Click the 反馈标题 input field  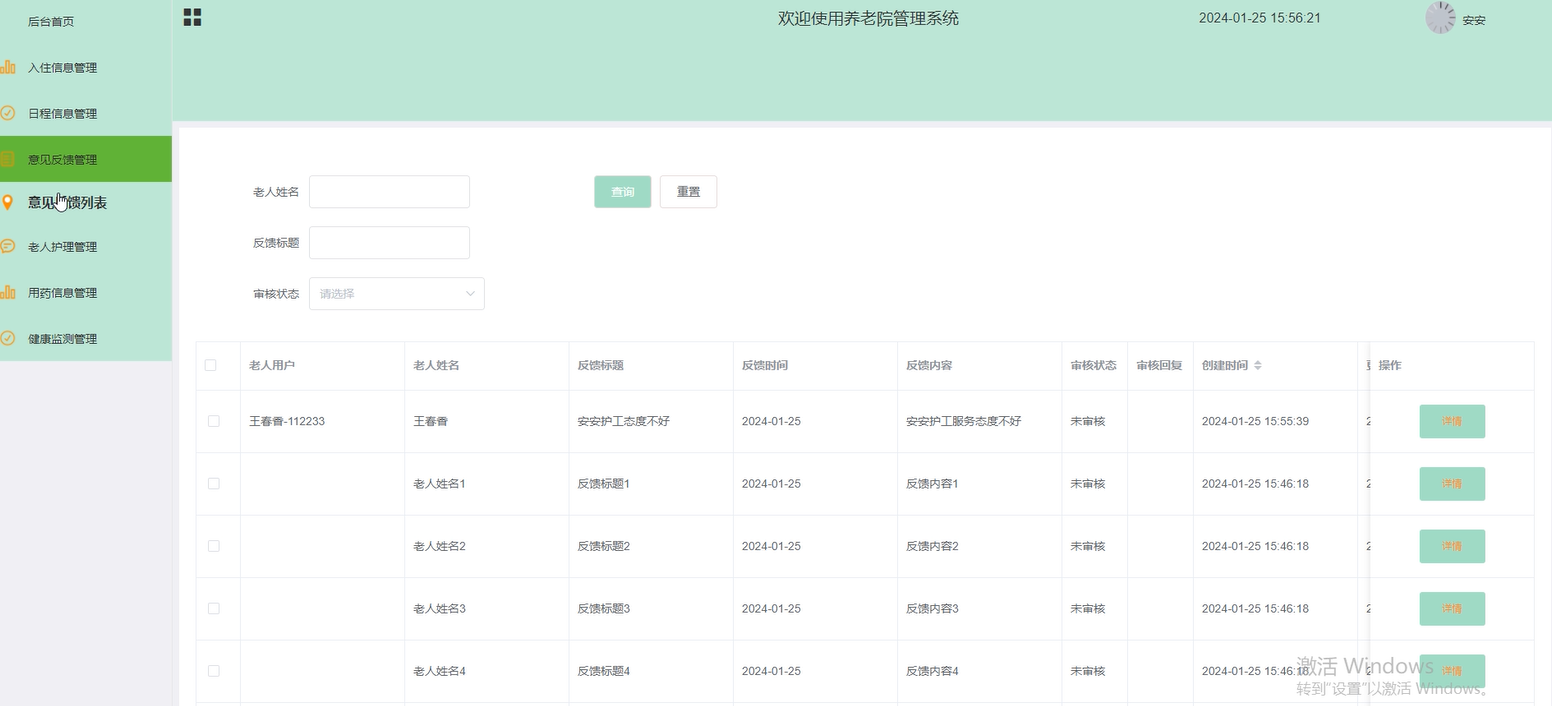click(x=389, y=242)
